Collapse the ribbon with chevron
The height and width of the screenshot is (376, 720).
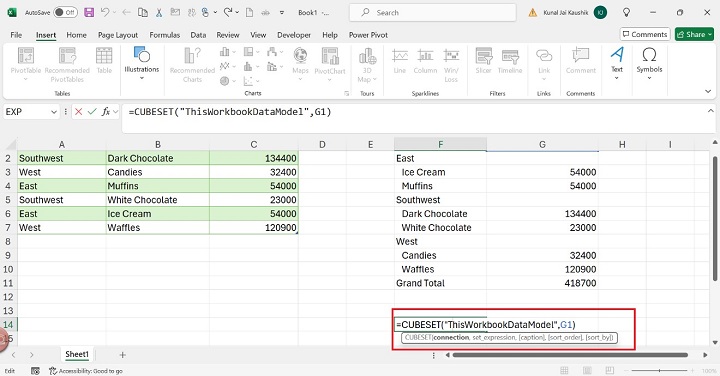coord(708,92)
